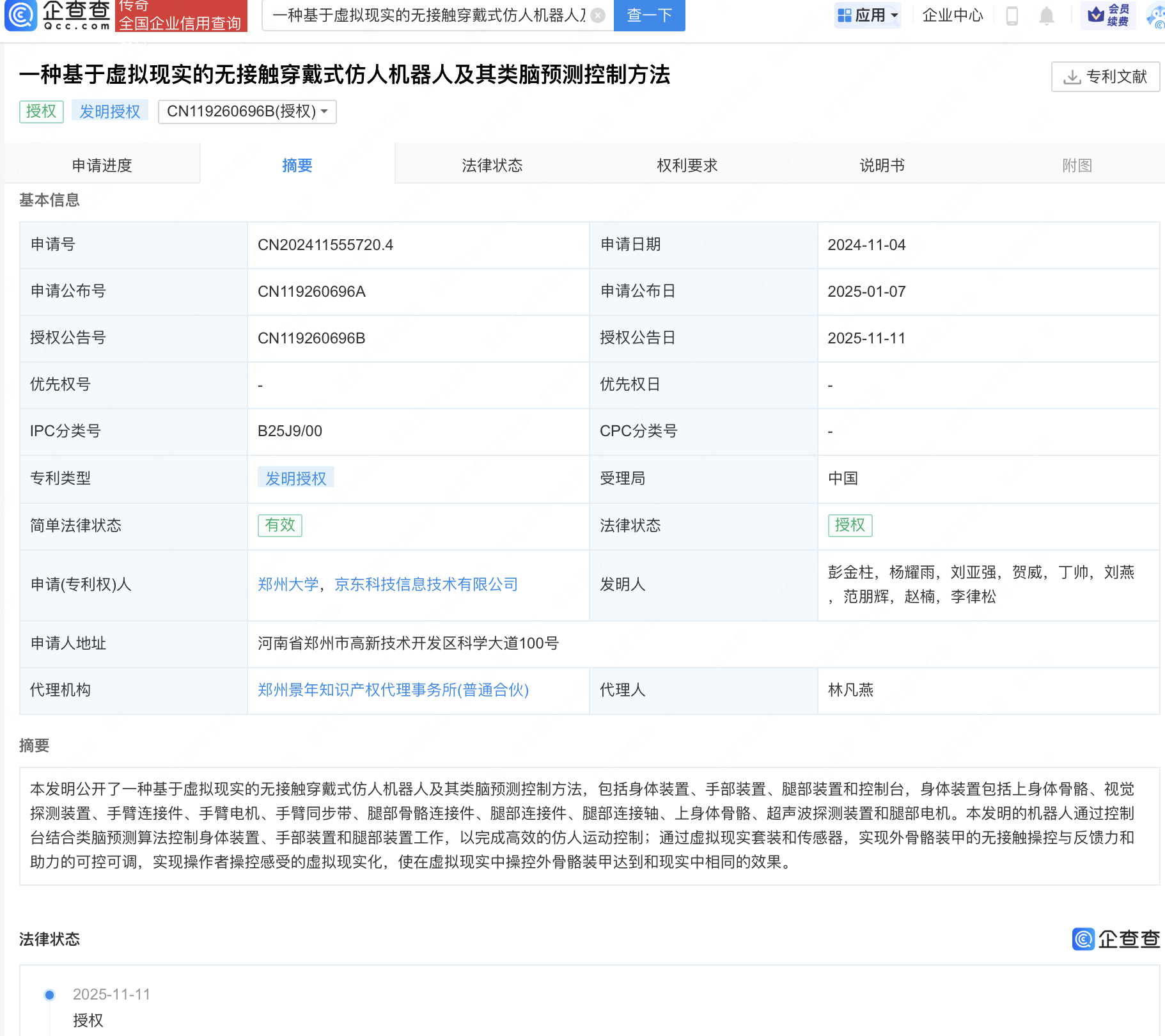The height and width of the screenshot is (1036, 1165).
Task: Go to 企业中心 in the header
Action: 952,15
